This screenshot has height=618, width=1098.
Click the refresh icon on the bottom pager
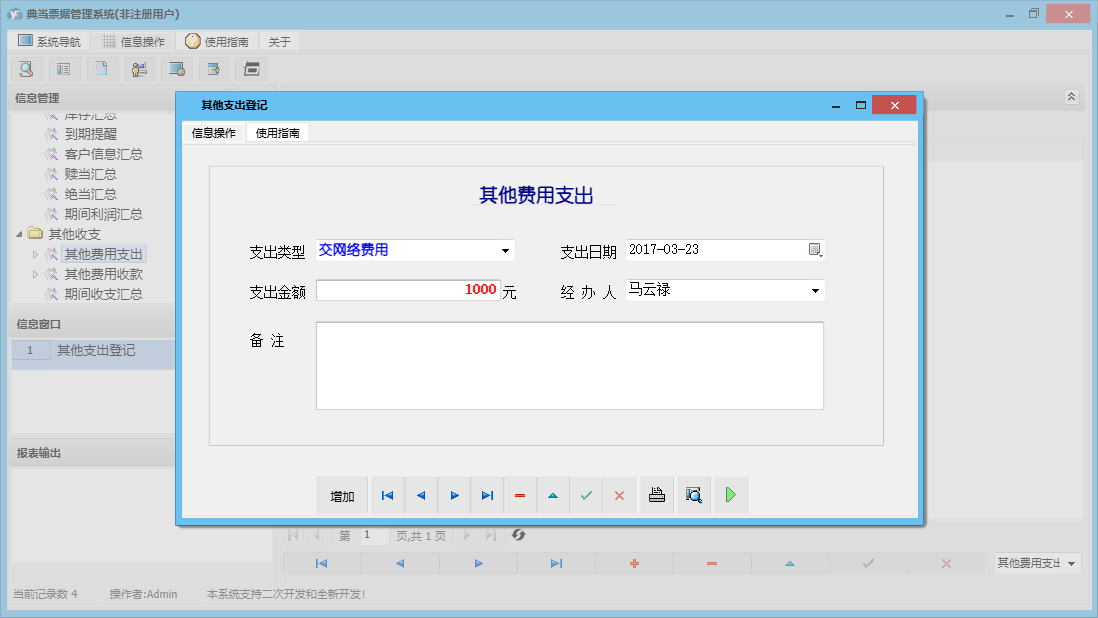coord(519,536)
